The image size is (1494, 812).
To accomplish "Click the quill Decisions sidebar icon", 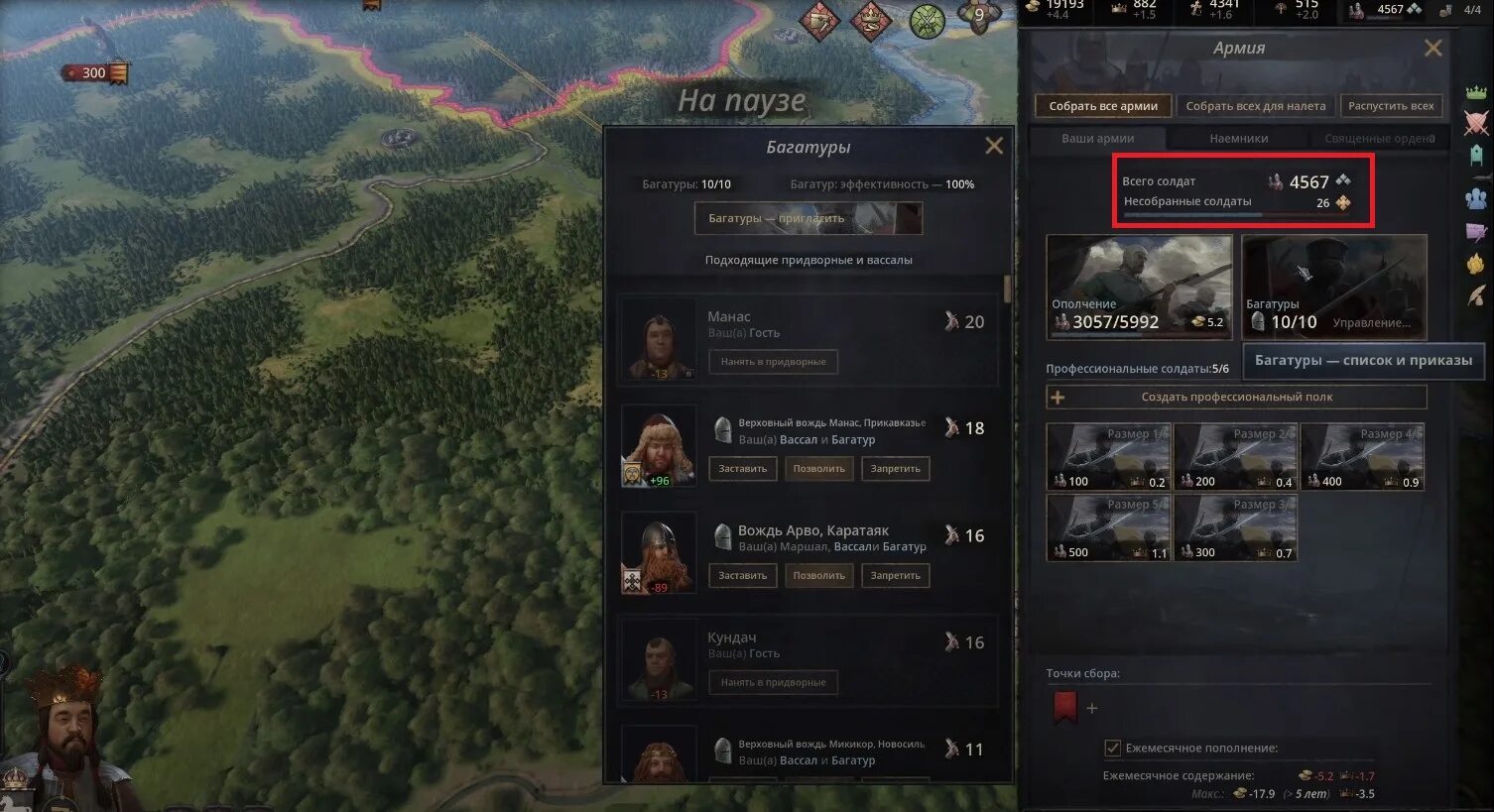I will pyautogui.click(x=1476, y=295).
